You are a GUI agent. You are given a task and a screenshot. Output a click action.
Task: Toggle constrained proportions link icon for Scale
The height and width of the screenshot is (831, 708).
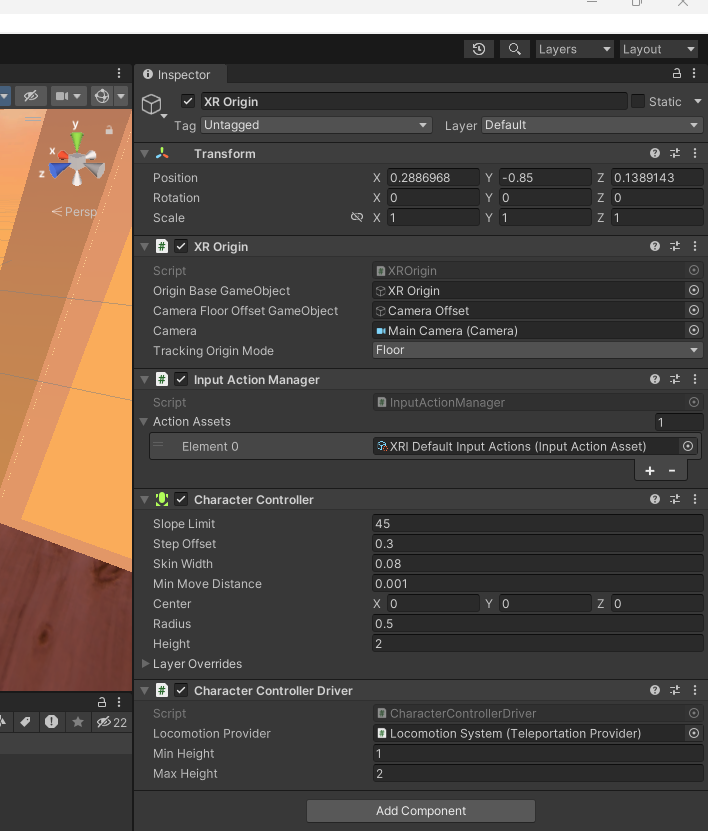click(x=357, y=218)
